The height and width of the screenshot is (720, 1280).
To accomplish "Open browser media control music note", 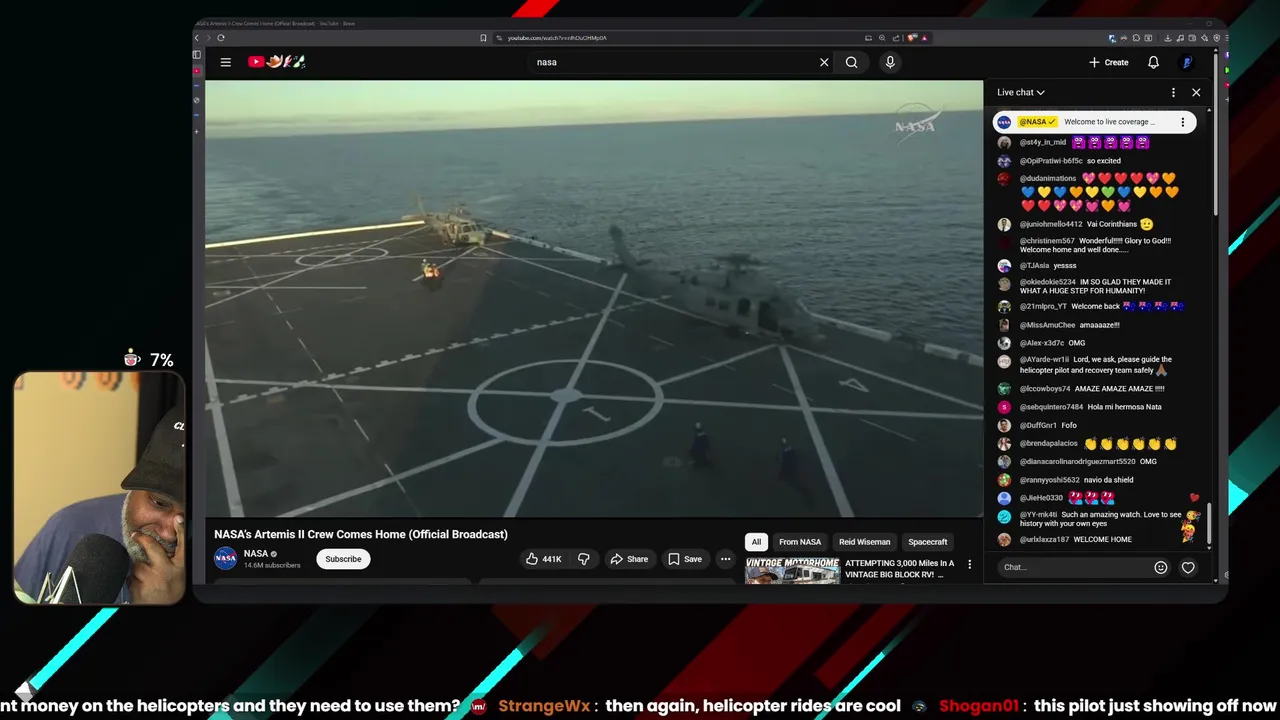I will pos(1180,38).
